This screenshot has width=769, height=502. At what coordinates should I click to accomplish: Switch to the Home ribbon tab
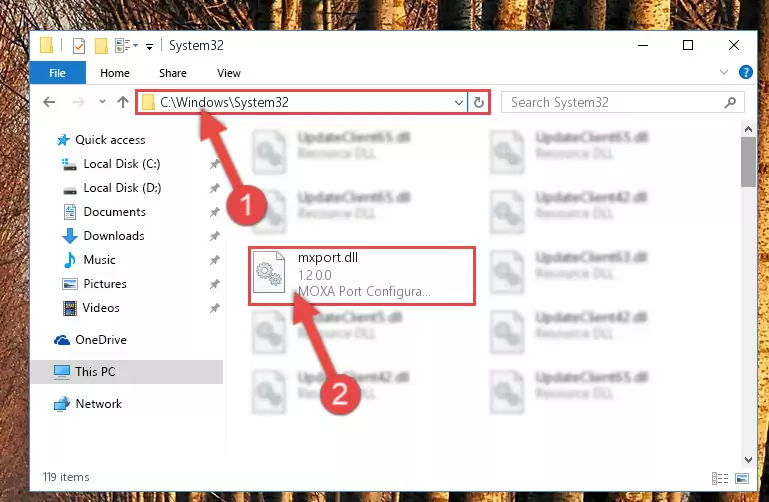click(x=115, y=73)
